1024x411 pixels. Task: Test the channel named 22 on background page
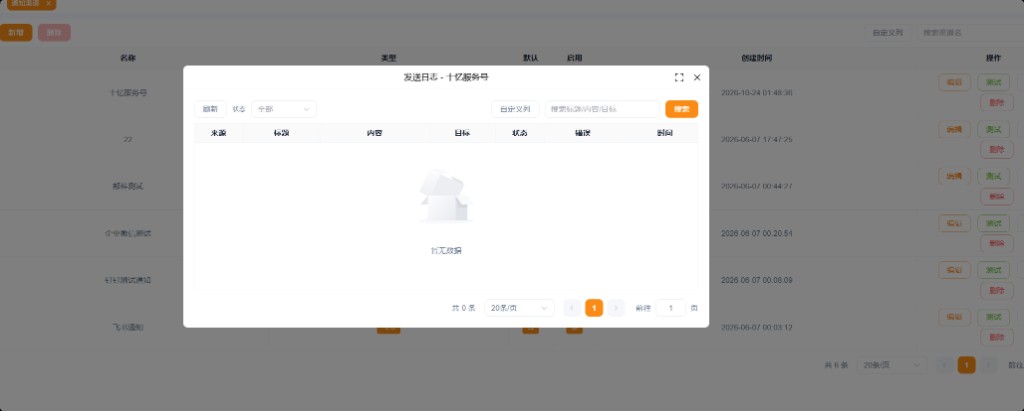pos(993,129)
